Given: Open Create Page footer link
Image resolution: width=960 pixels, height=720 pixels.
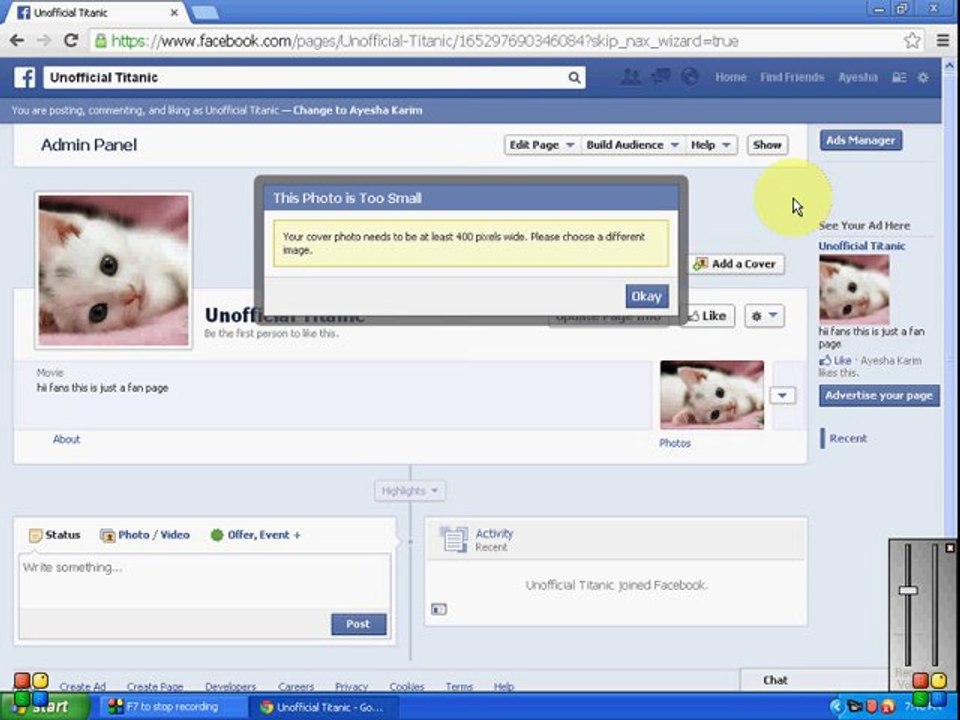Looking at the screenshot, I should [155, 686].
